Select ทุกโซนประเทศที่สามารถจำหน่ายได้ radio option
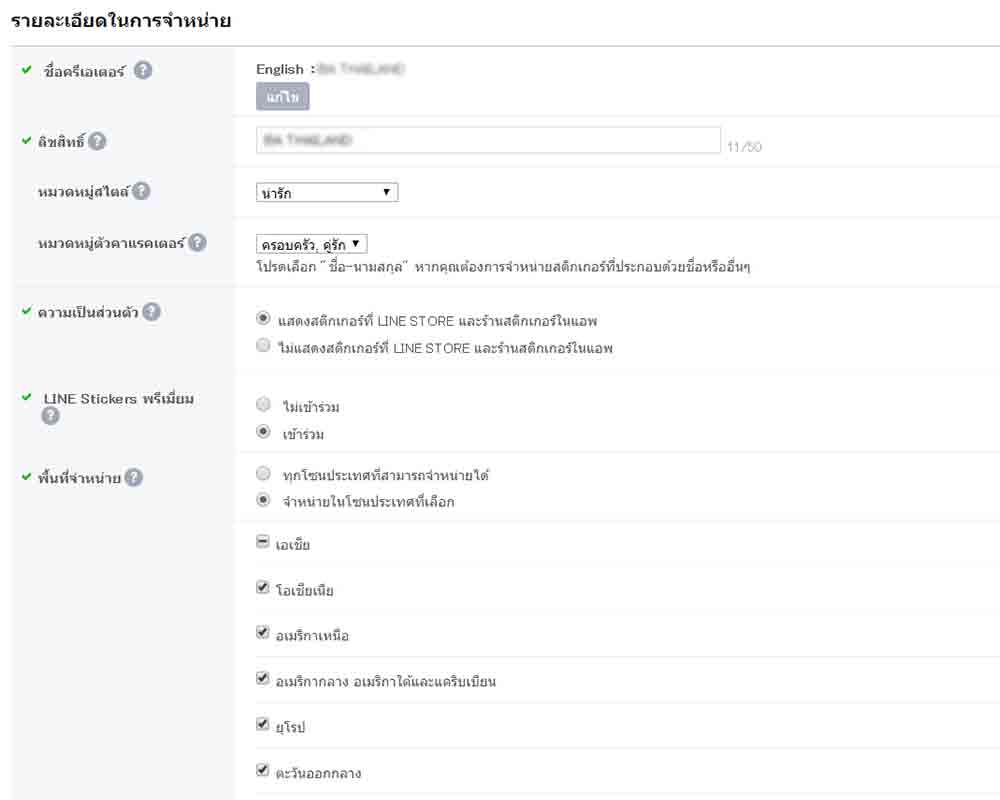The height and width of the screenshot is (800, 1000). coord(263,473)
